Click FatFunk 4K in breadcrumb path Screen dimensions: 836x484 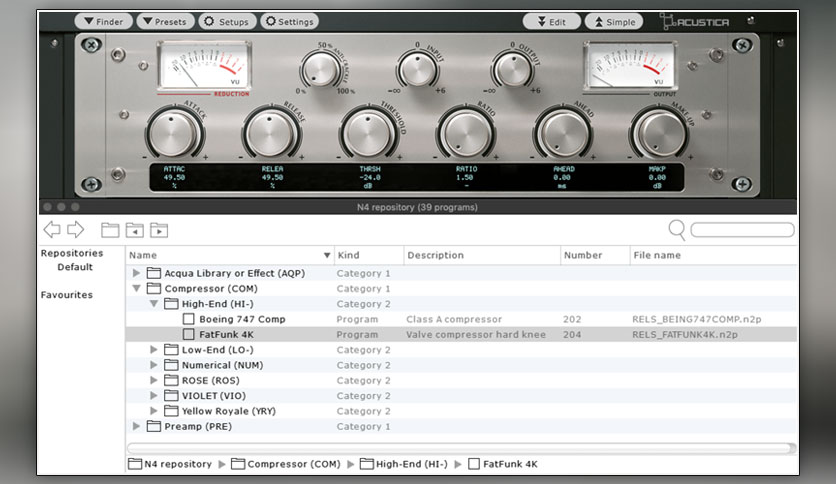[503, 464]
